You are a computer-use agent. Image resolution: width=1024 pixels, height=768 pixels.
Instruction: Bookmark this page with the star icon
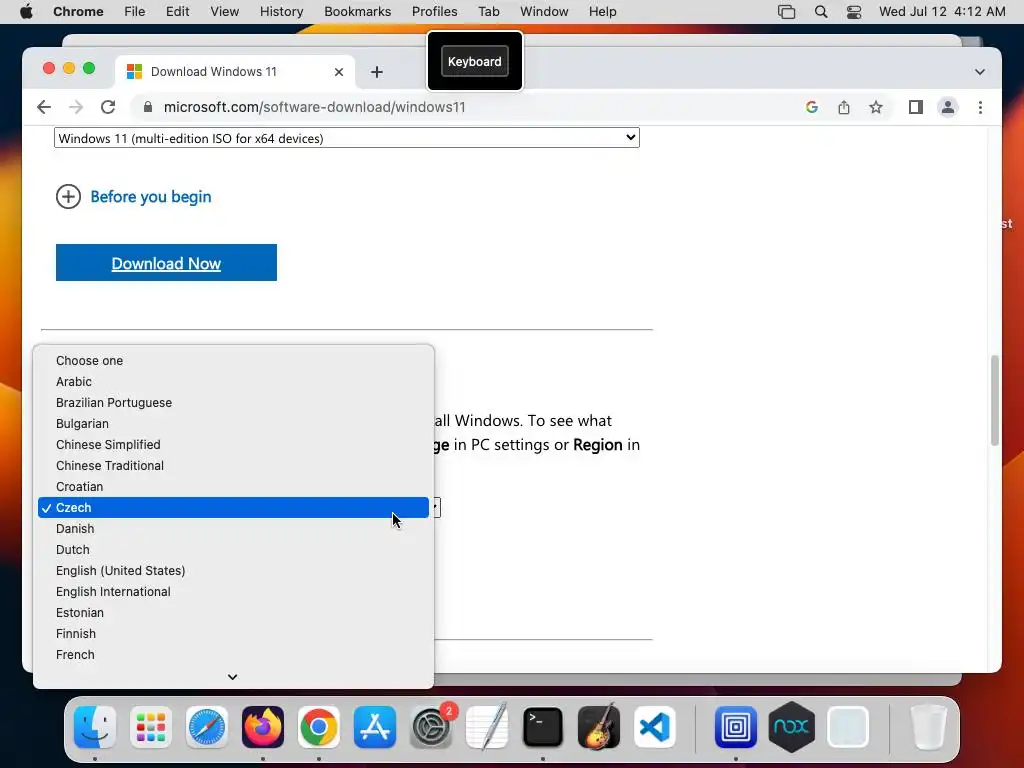tap(876, 107)
